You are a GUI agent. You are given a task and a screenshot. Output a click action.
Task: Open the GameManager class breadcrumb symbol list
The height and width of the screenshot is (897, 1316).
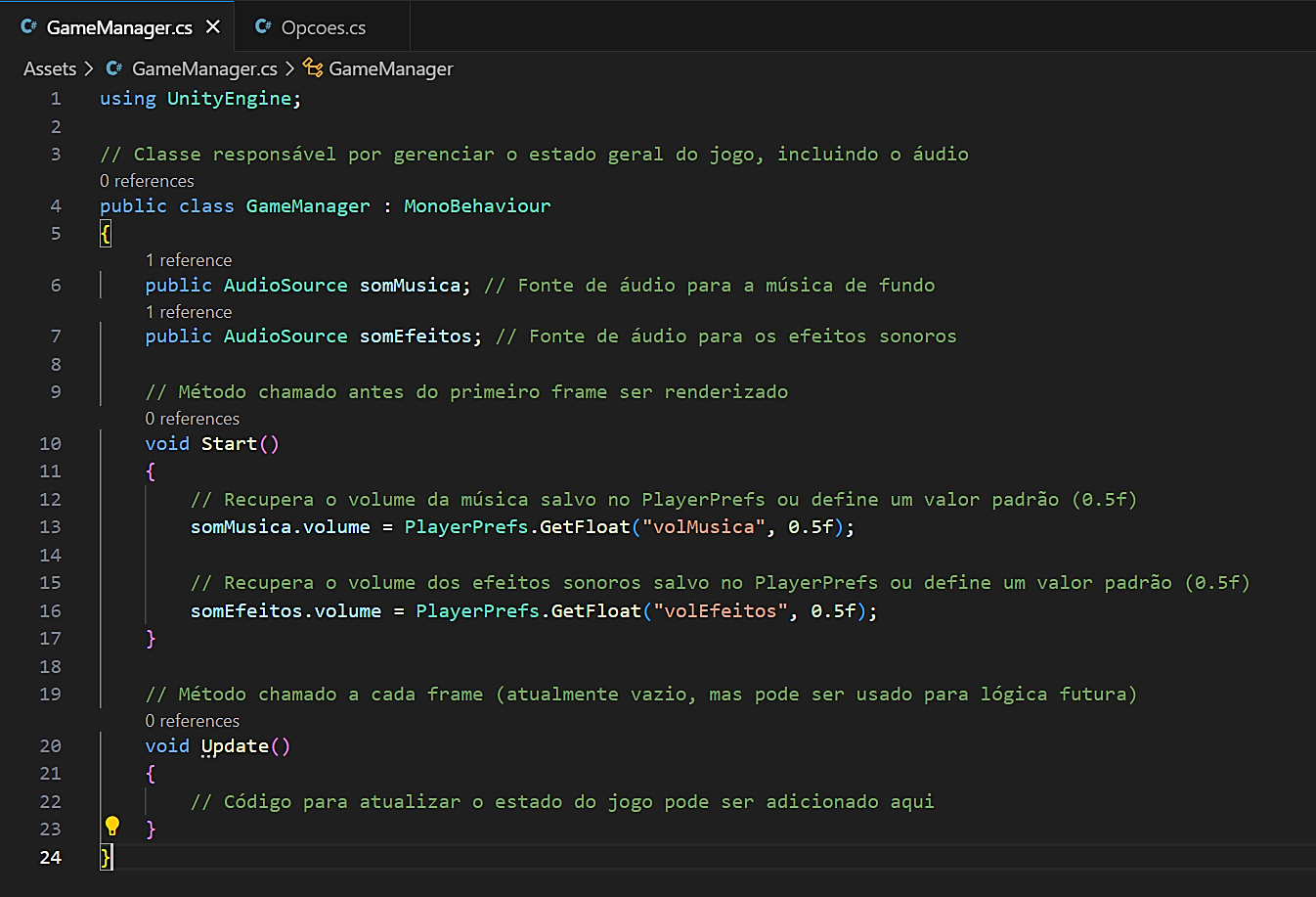coord(390,68)
